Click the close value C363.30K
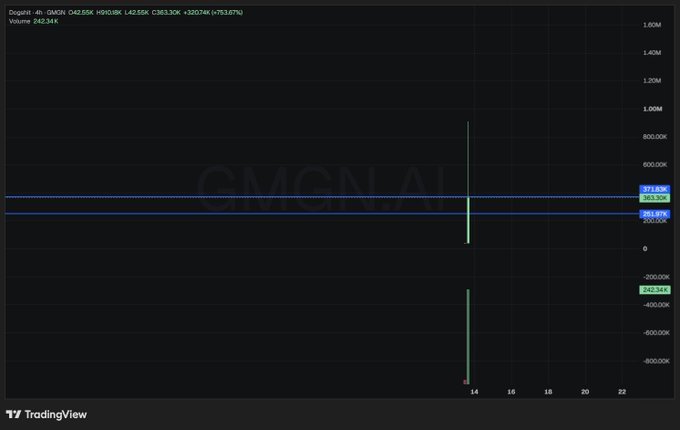 (166, 13)
